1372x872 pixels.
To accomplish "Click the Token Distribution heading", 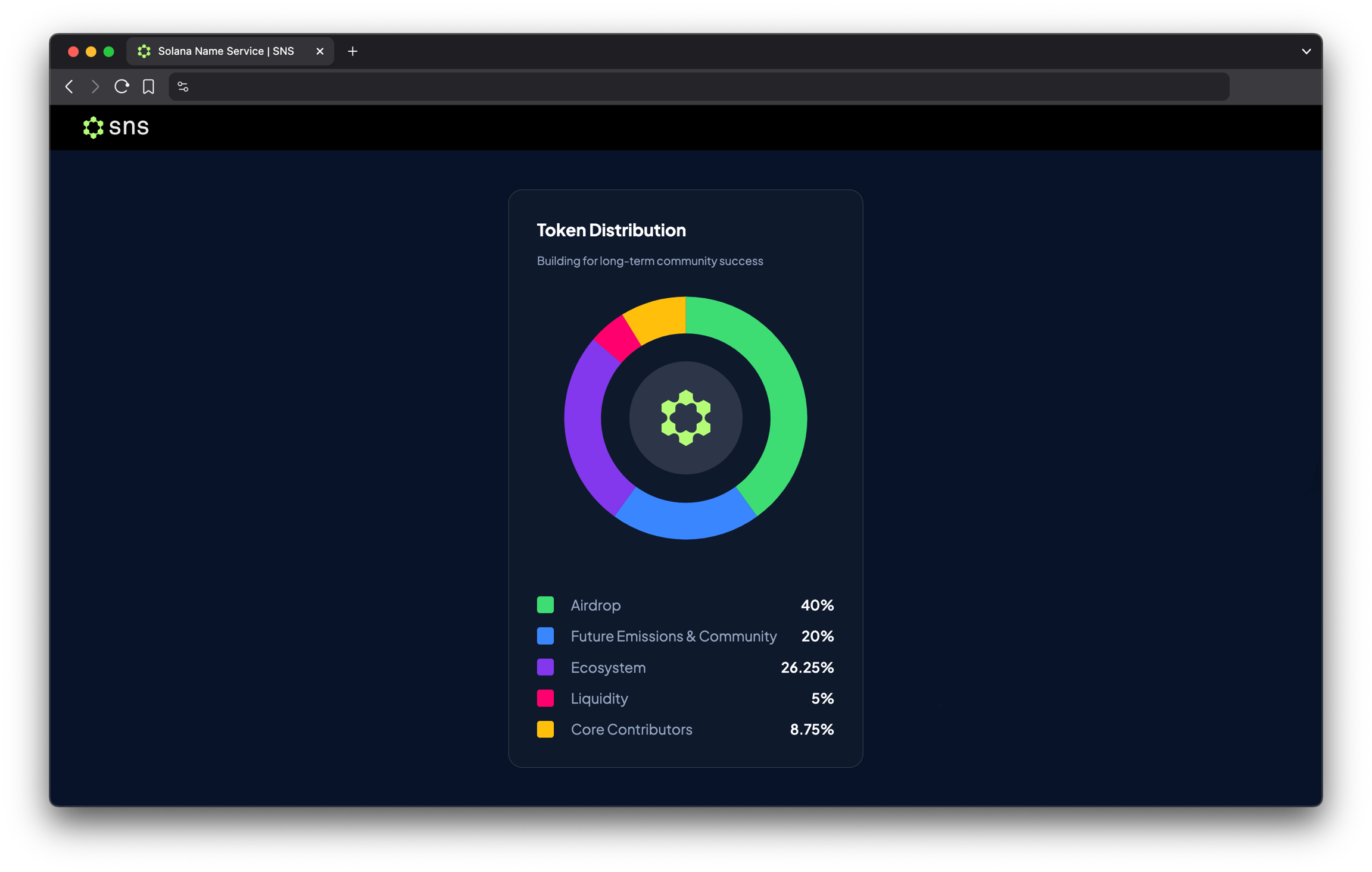I will click(x=611, y=230).
